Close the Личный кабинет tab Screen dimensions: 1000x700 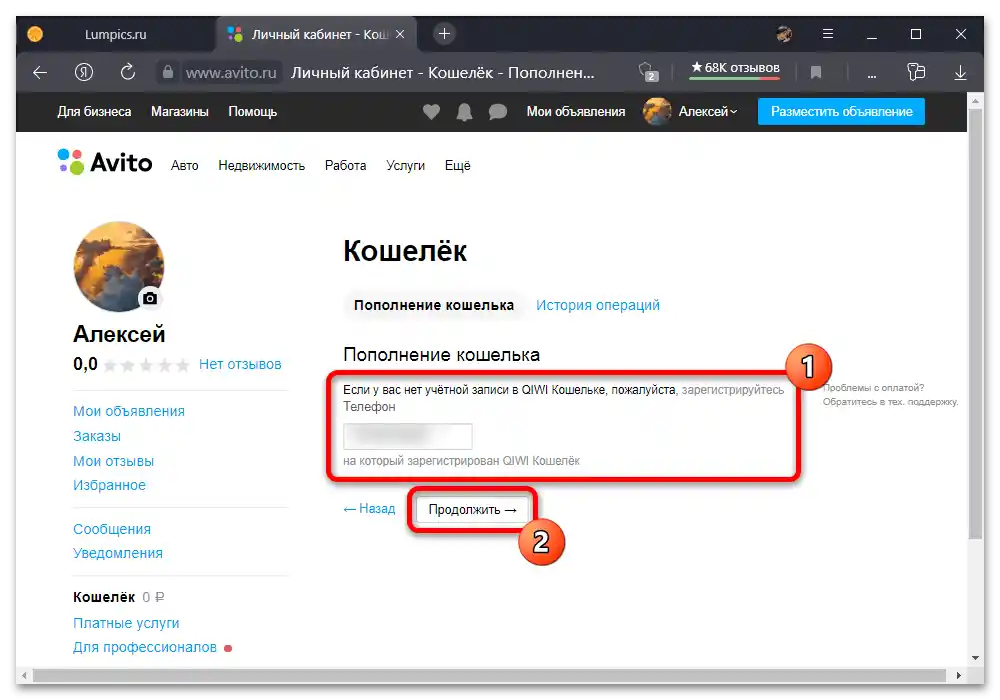(400, 34)
